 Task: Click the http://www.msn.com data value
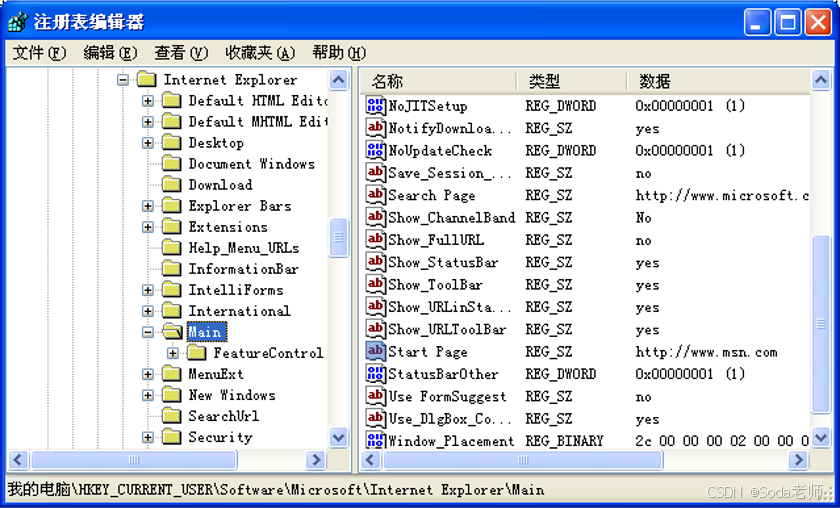pyautogui.click(x=706, y=352)
